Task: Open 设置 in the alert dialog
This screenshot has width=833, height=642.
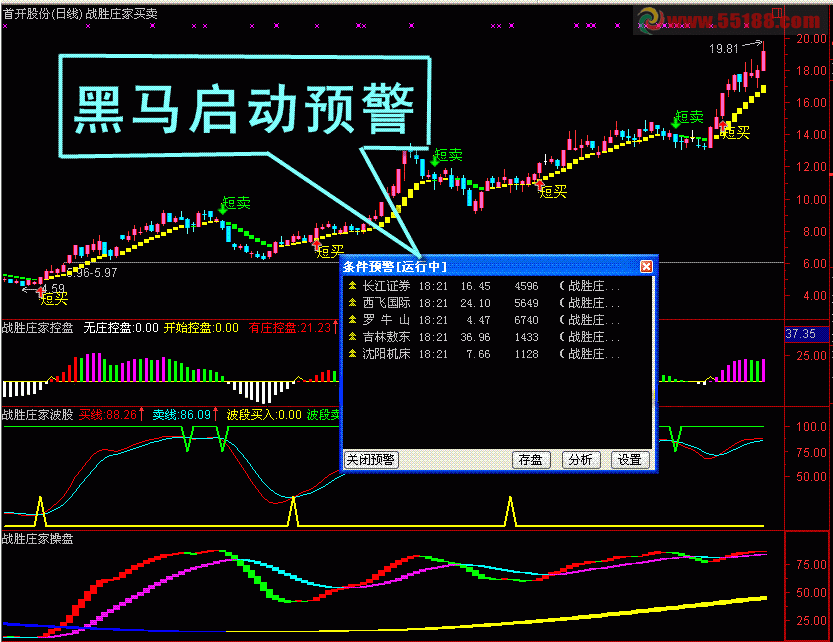Action: 630,460
